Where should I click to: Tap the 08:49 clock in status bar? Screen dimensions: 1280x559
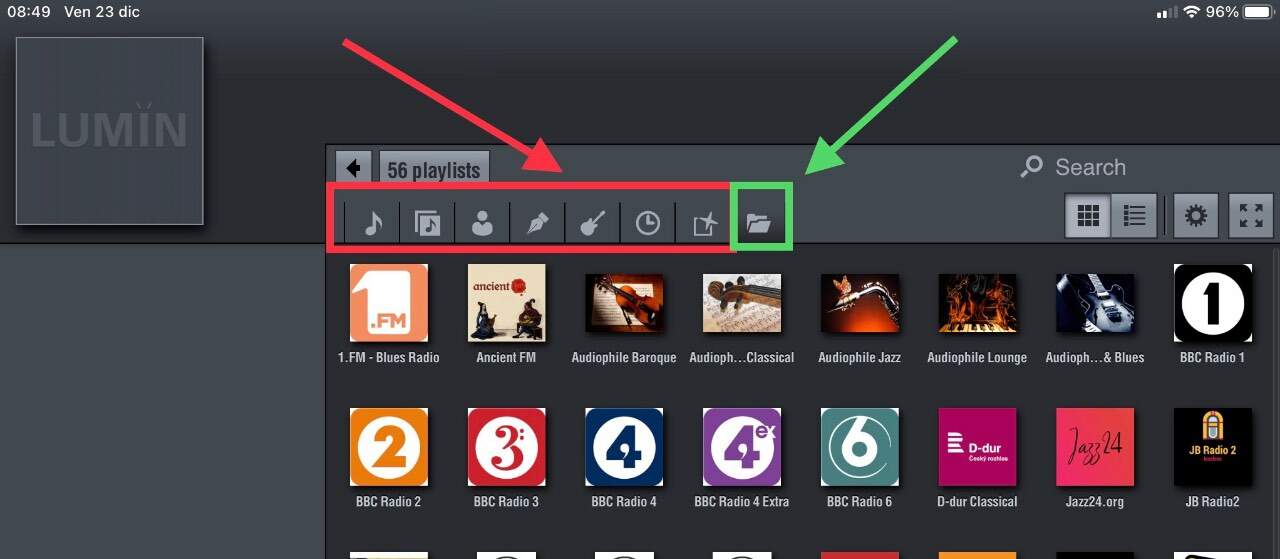coord(28,12)
